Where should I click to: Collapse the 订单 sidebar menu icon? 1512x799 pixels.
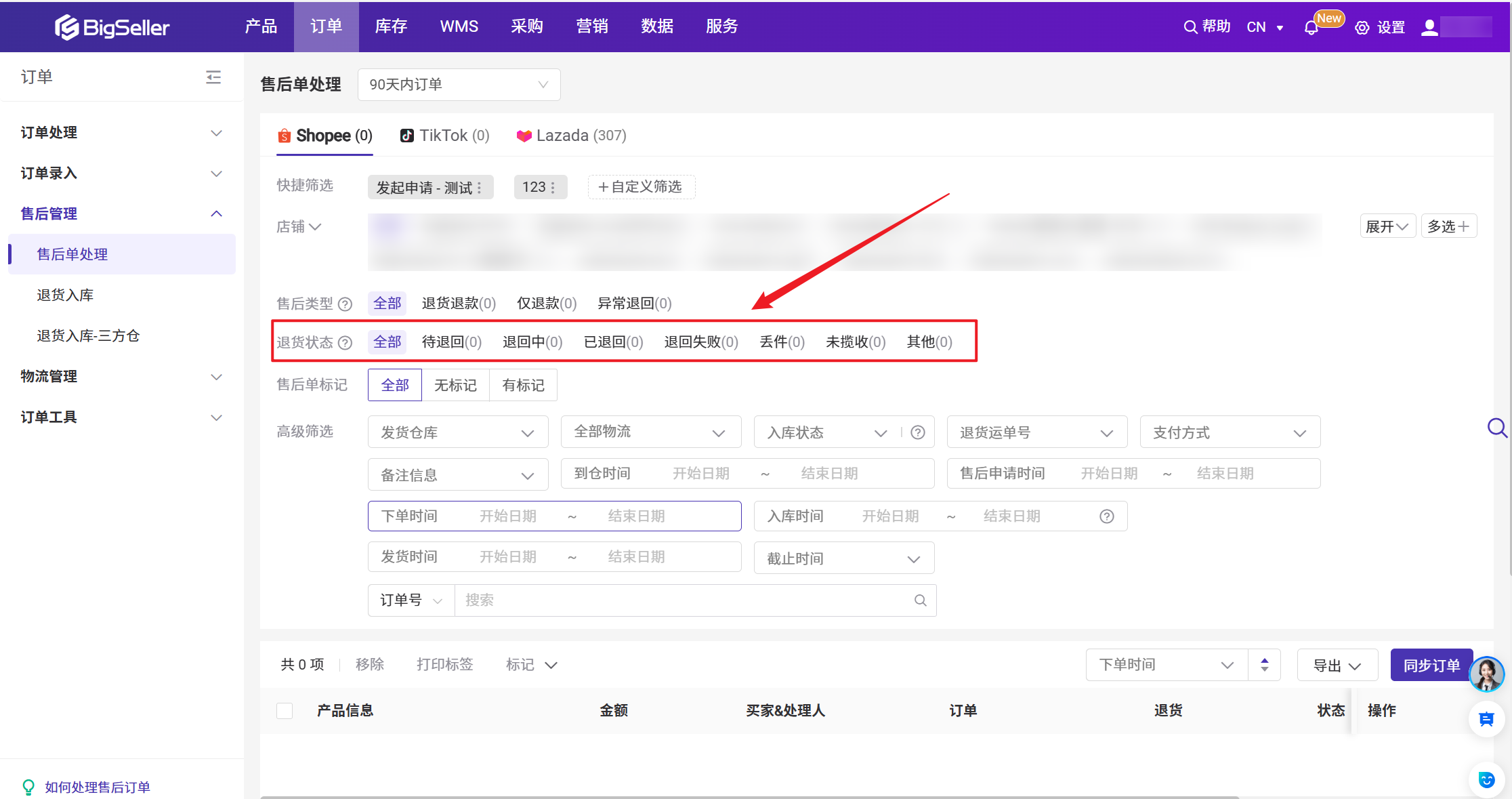[x=213, y=77]
